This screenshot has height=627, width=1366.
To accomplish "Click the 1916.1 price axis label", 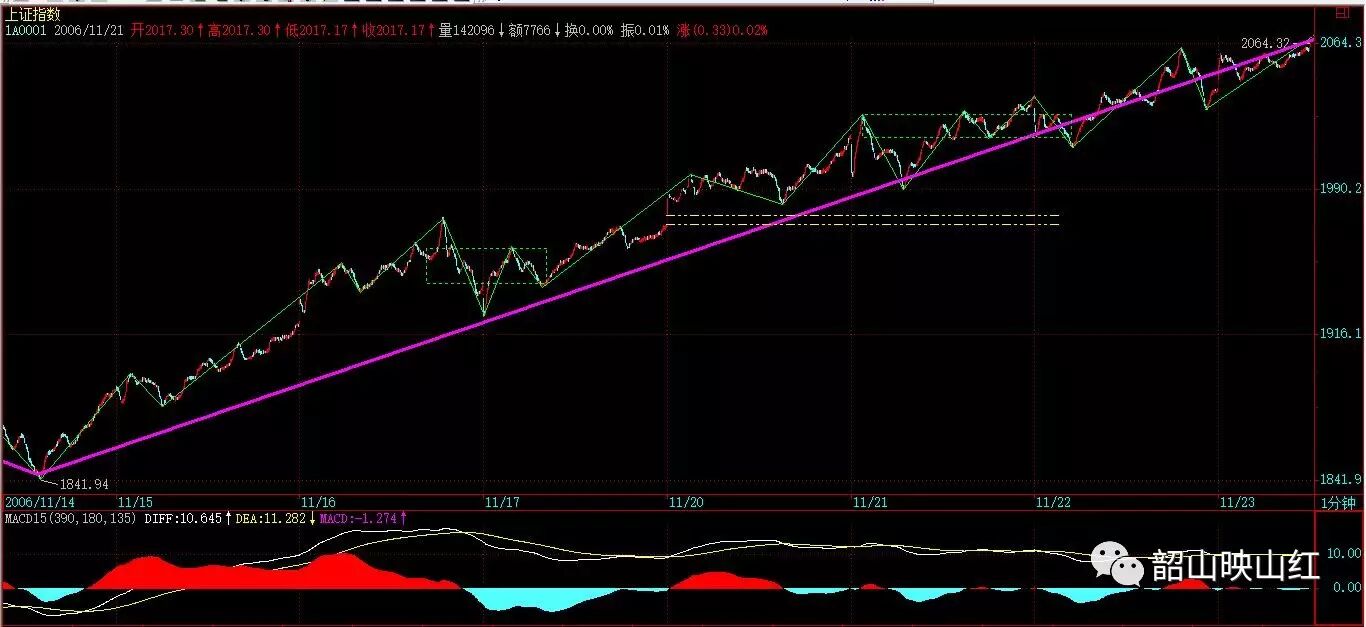I will click(1340, 333).
